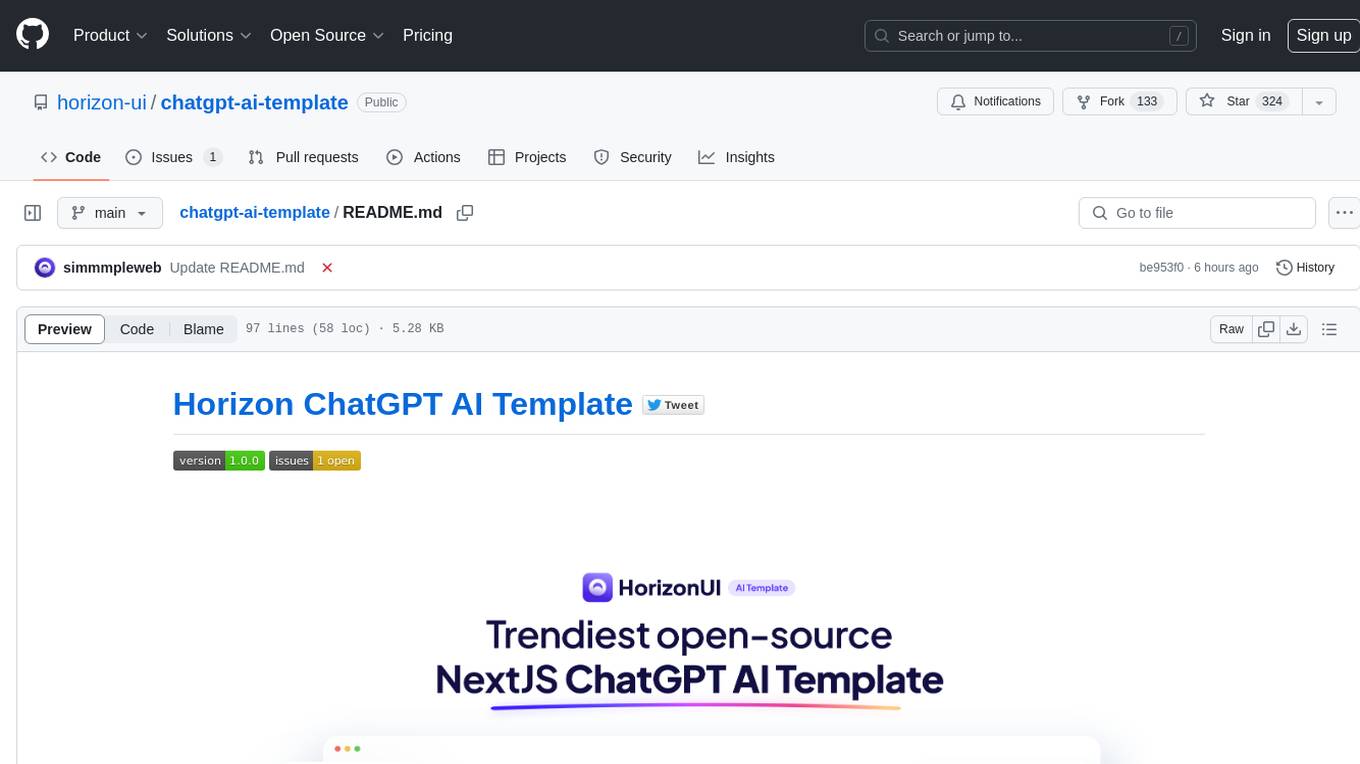
Task: Click the Sign in link
Action: 1245,35
